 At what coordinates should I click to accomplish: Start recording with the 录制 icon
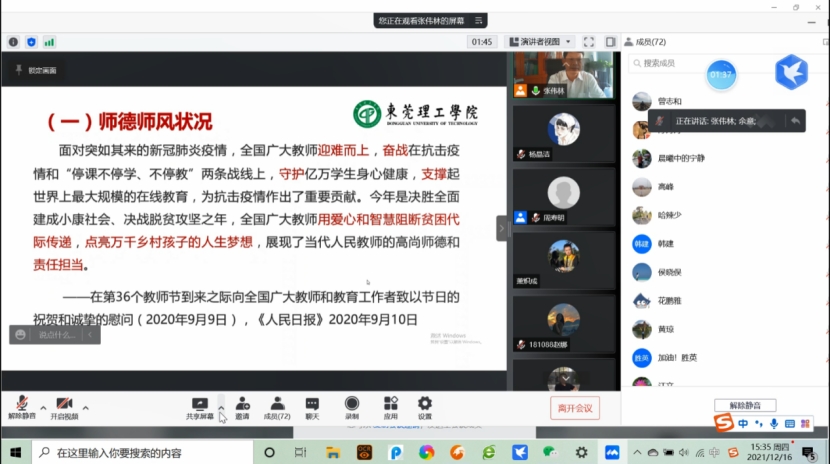pos(352,405)
